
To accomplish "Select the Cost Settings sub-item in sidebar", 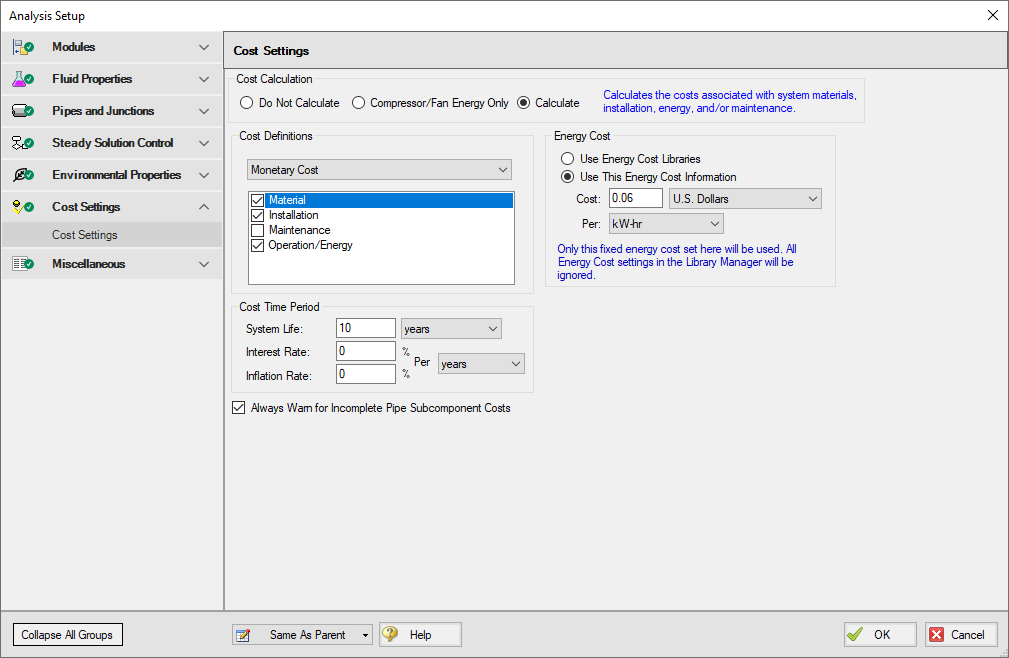I will (x=85, y=235).
